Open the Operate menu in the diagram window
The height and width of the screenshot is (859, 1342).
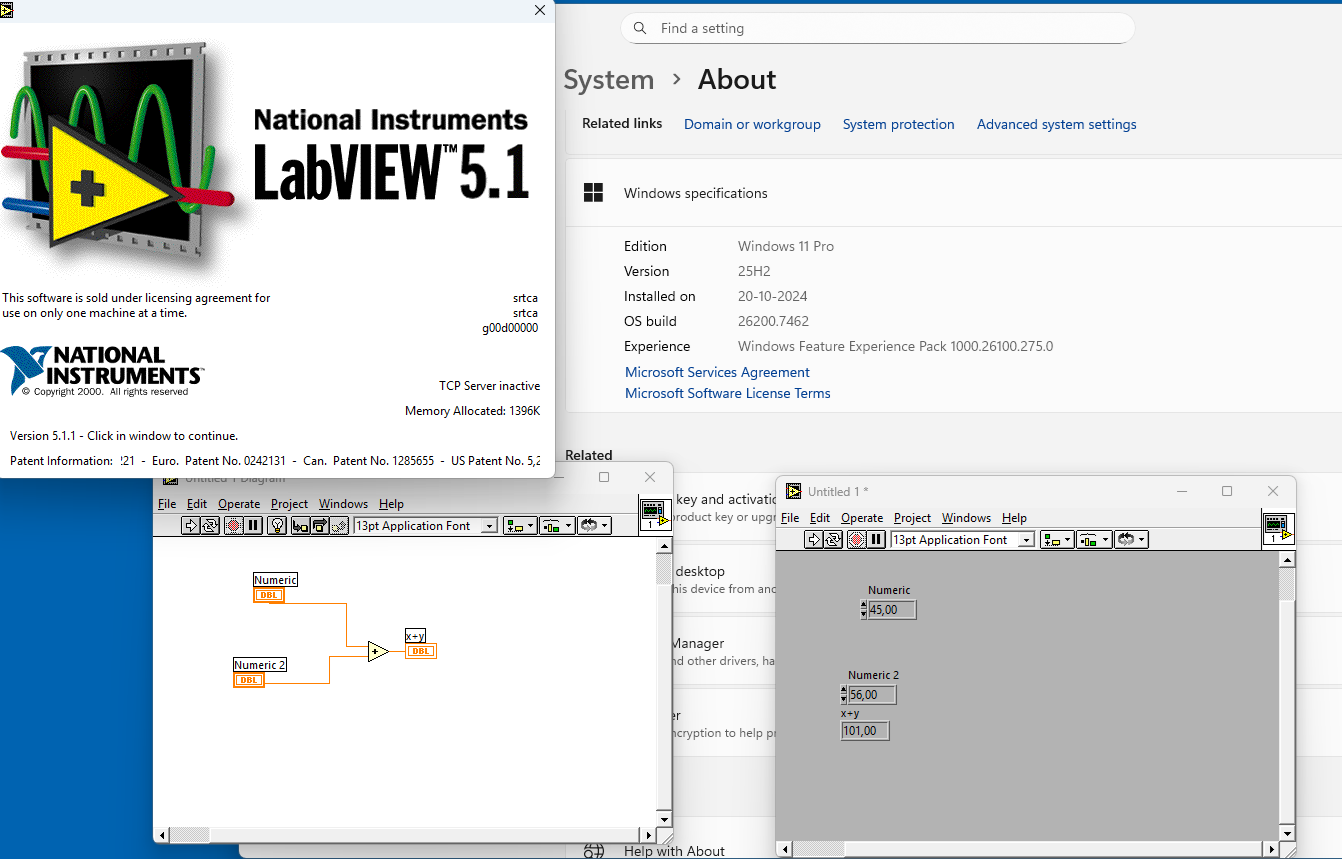pos(239,504)
